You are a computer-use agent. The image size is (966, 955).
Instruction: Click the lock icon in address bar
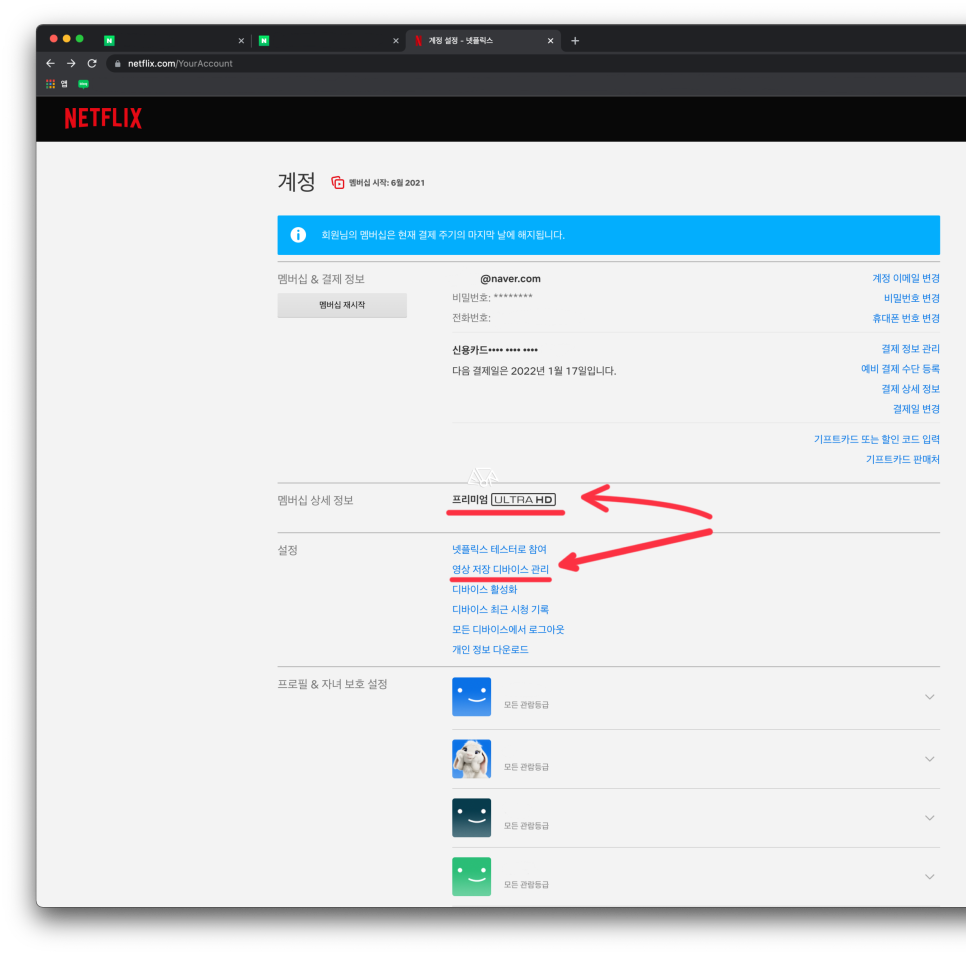(x=118, y=63)
